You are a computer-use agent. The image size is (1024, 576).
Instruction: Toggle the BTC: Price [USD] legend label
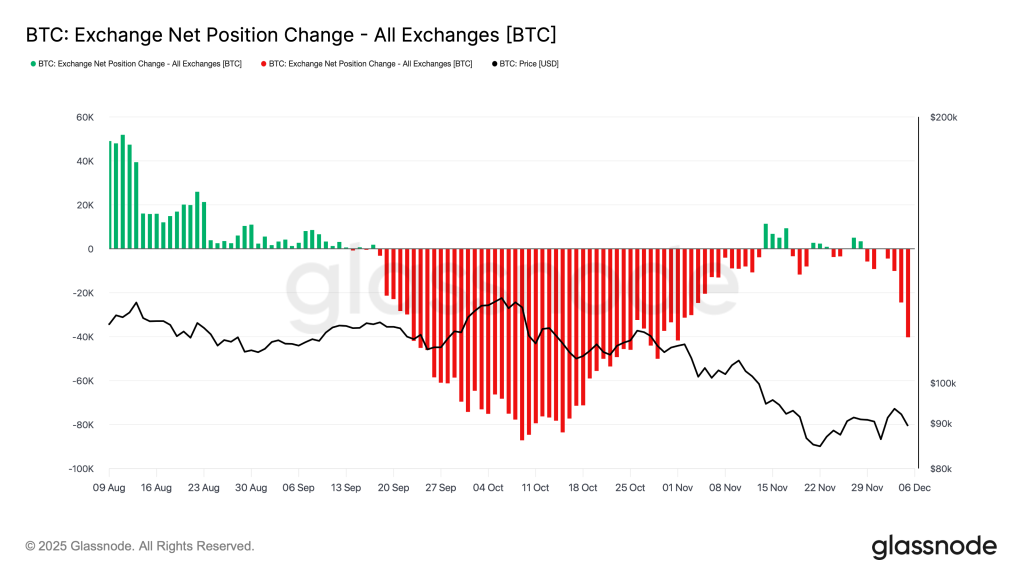(529, 63)
